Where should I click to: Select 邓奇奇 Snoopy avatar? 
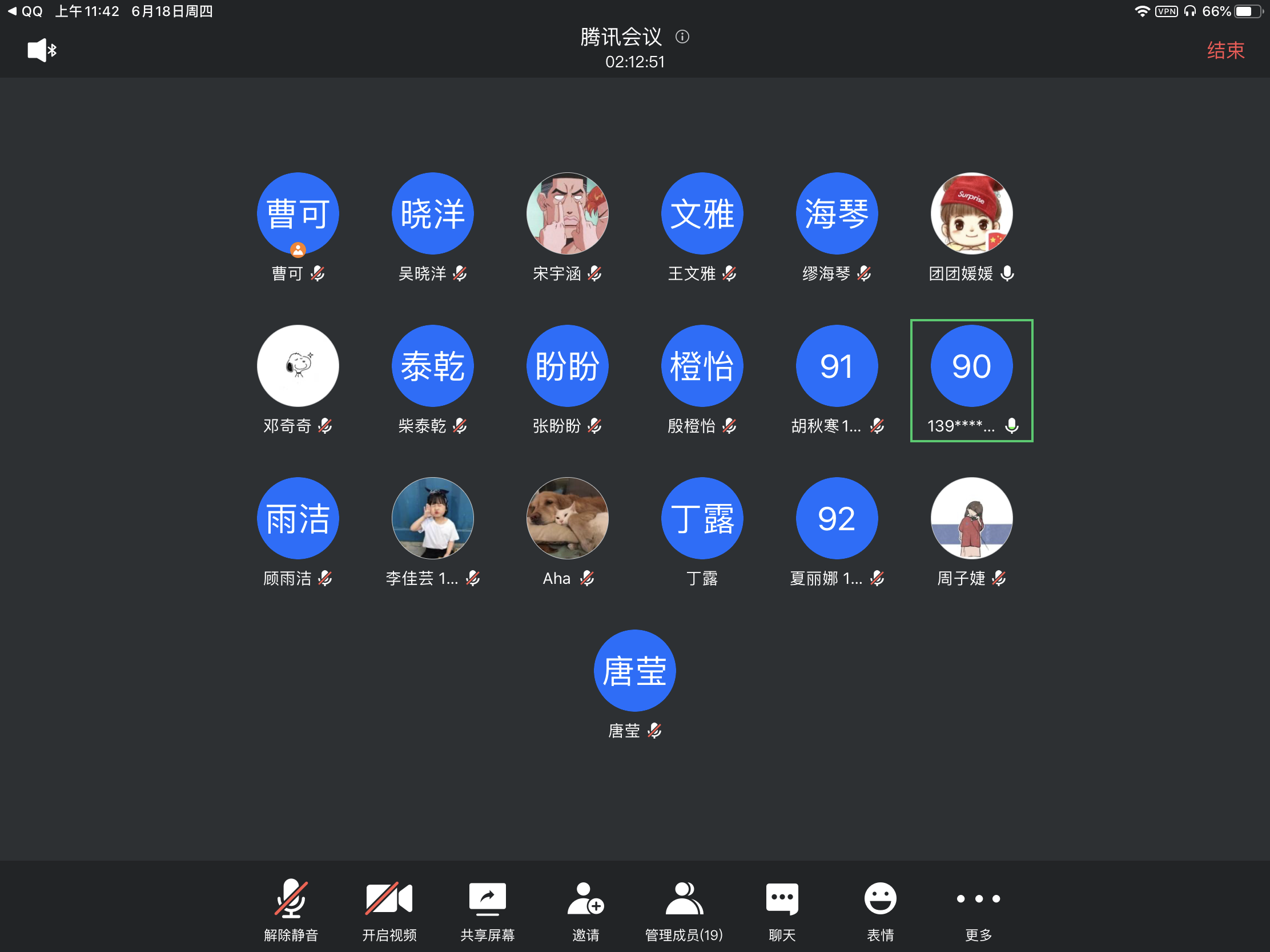click(x=298, y=366)
